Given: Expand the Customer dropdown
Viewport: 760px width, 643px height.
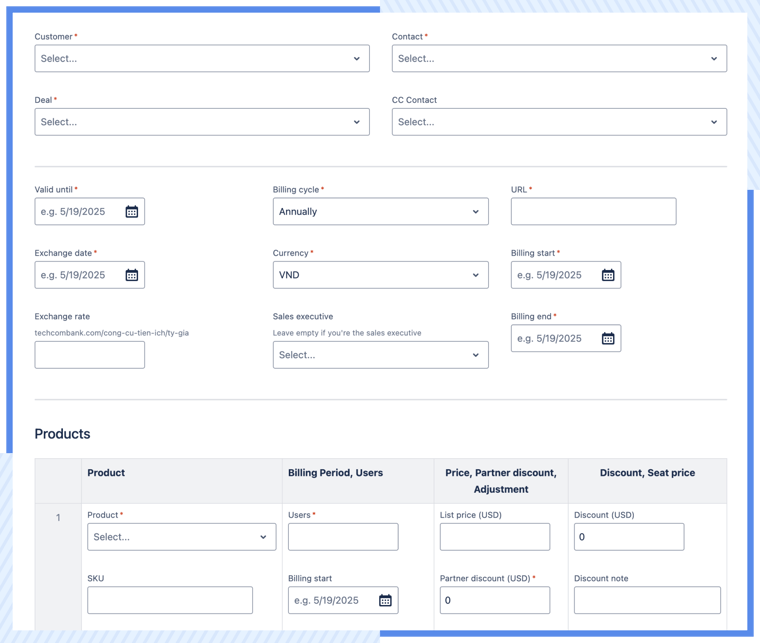Looking at the screenshot, I should coord(202,59).
